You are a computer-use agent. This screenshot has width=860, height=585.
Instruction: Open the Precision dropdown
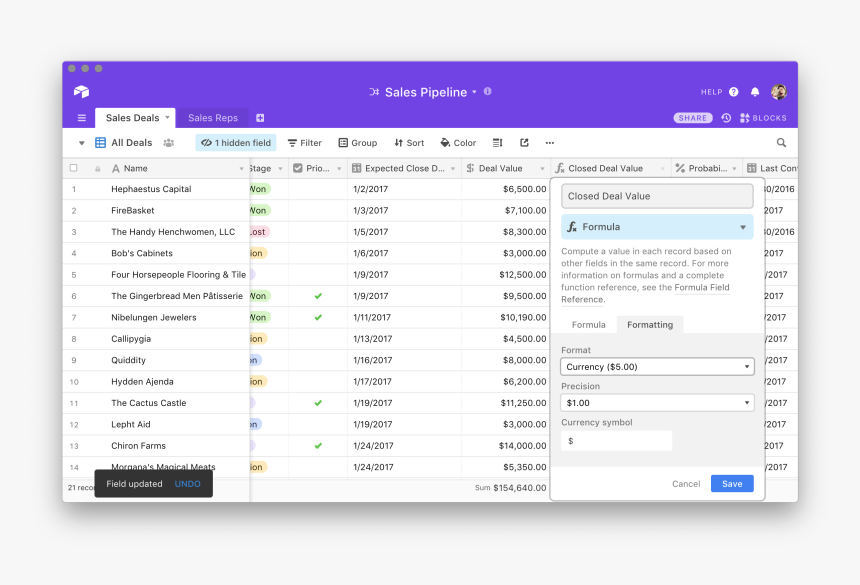(657, 403)
